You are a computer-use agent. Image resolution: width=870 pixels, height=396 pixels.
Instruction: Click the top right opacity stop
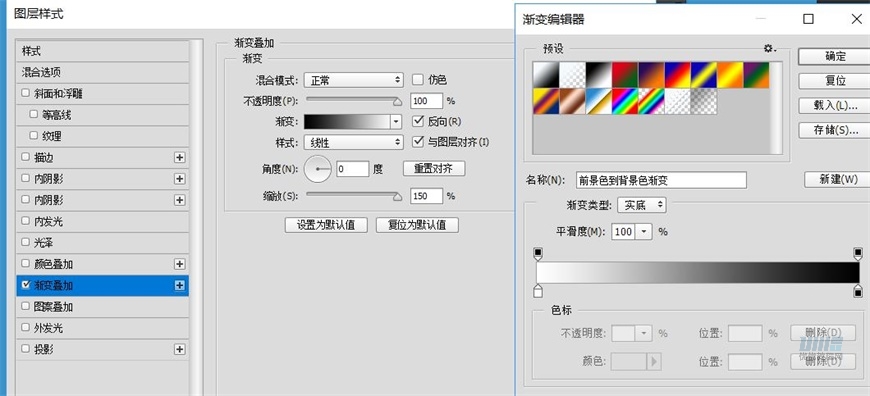click(x=858, y=254)
